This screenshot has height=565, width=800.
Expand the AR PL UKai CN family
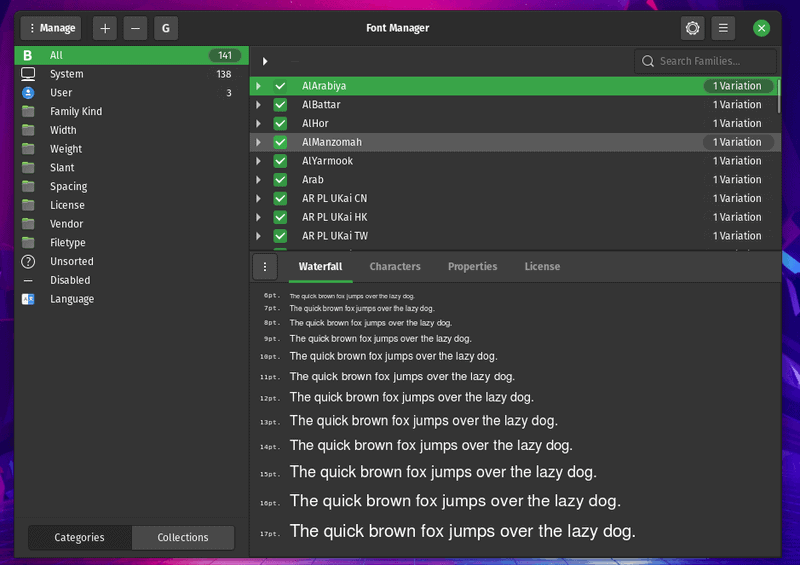(258, 199)
